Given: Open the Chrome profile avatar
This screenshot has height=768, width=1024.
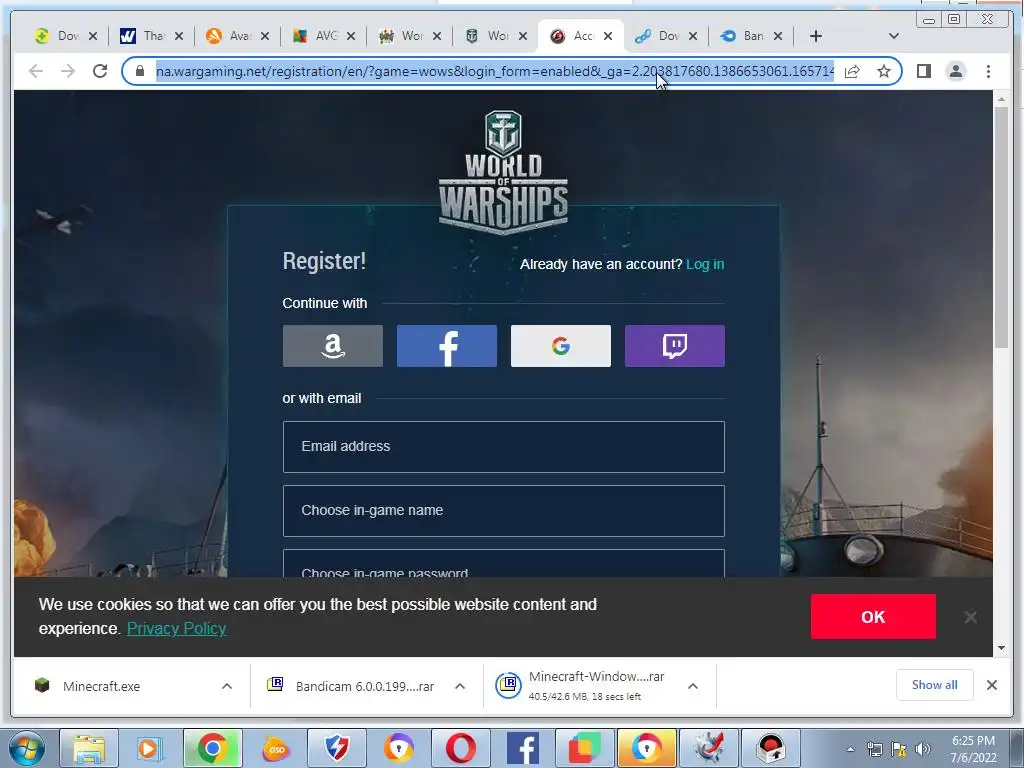Looking at the screenshot, I should coord(955,71).
